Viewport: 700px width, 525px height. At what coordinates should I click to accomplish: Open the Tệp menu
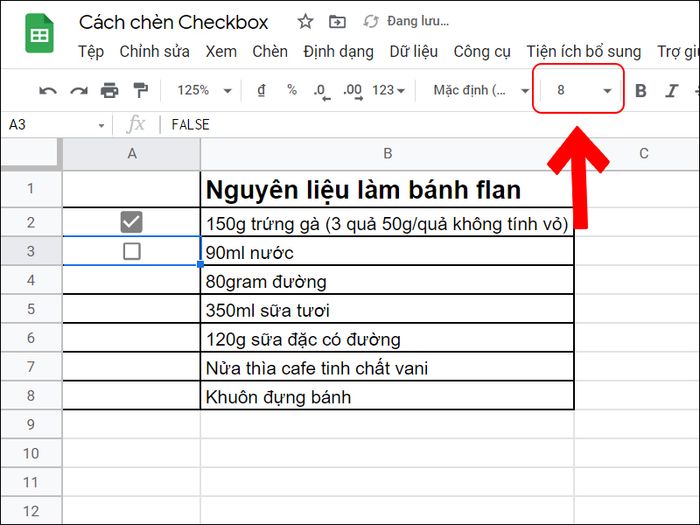(x=91, y=52)
